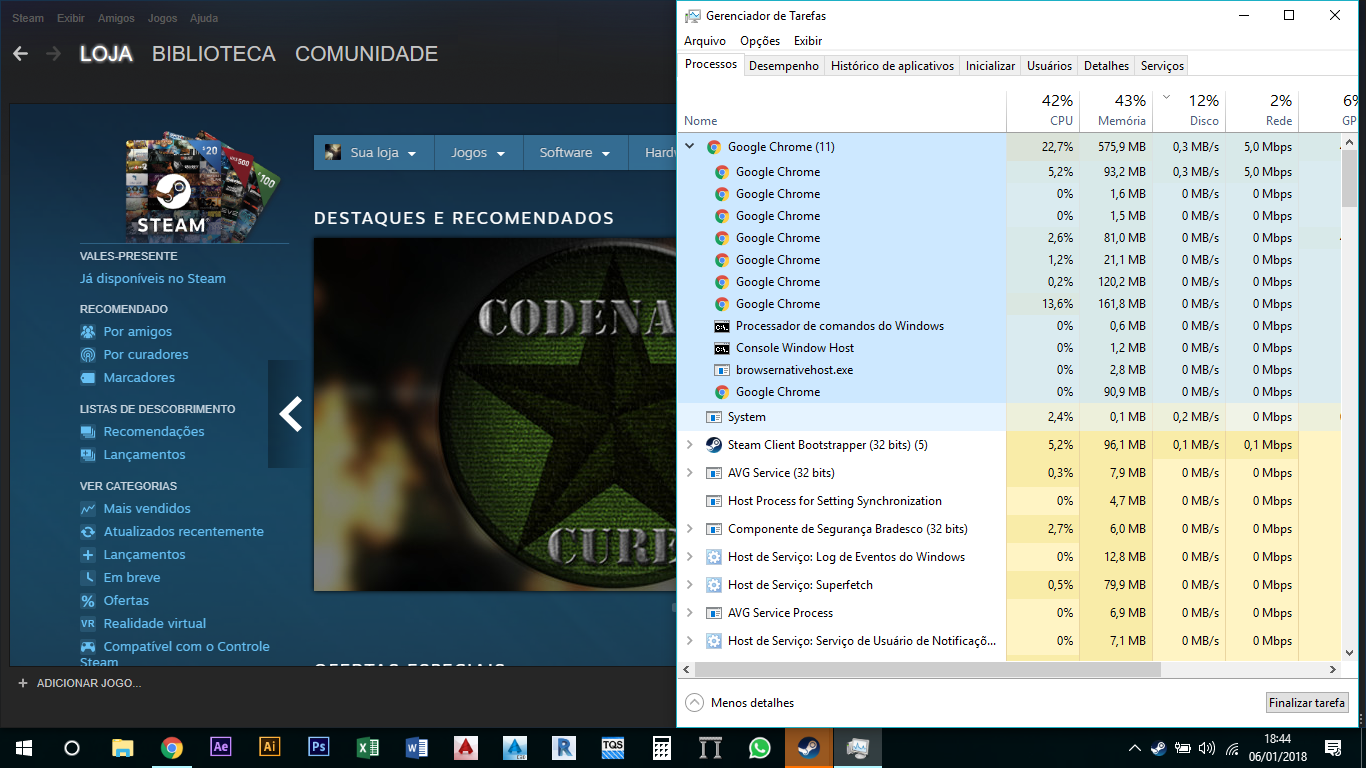Open Windows action center notifications
Viewport: 1366px width, 768px height.
[x=1333, y=748]
